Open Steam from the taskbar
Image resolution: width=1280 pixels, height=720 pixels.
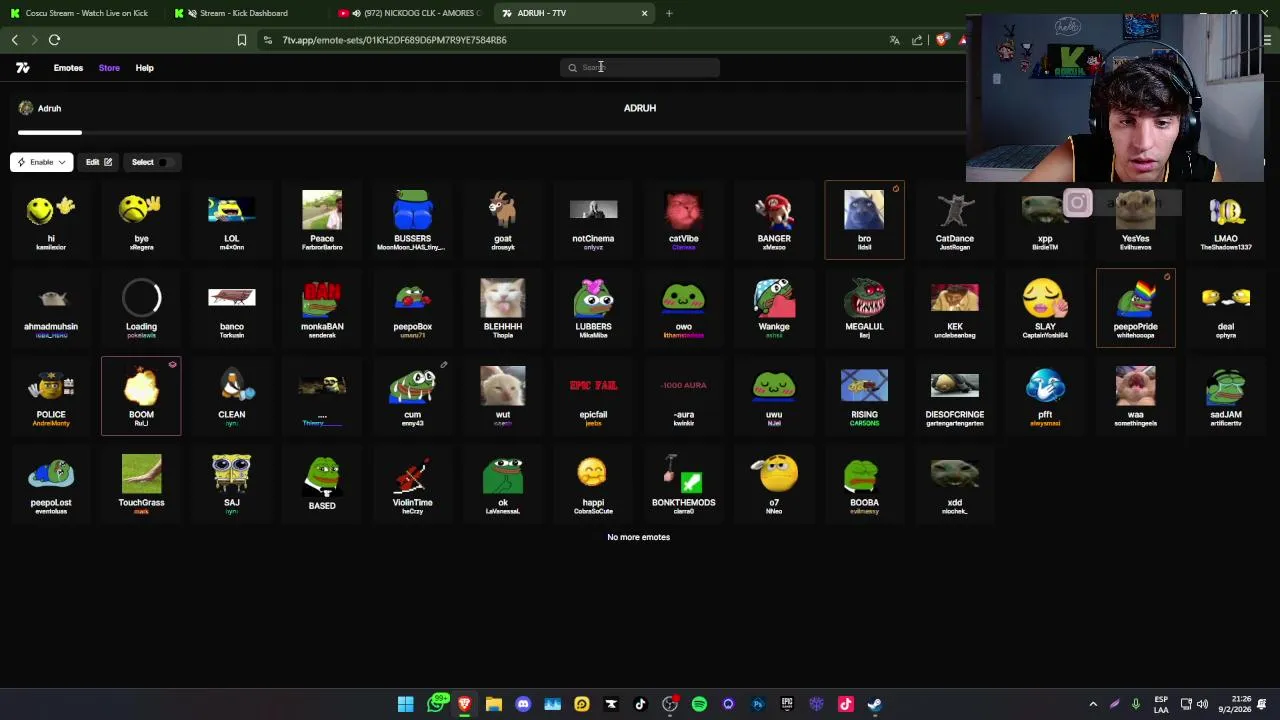[x=875, y=704]
